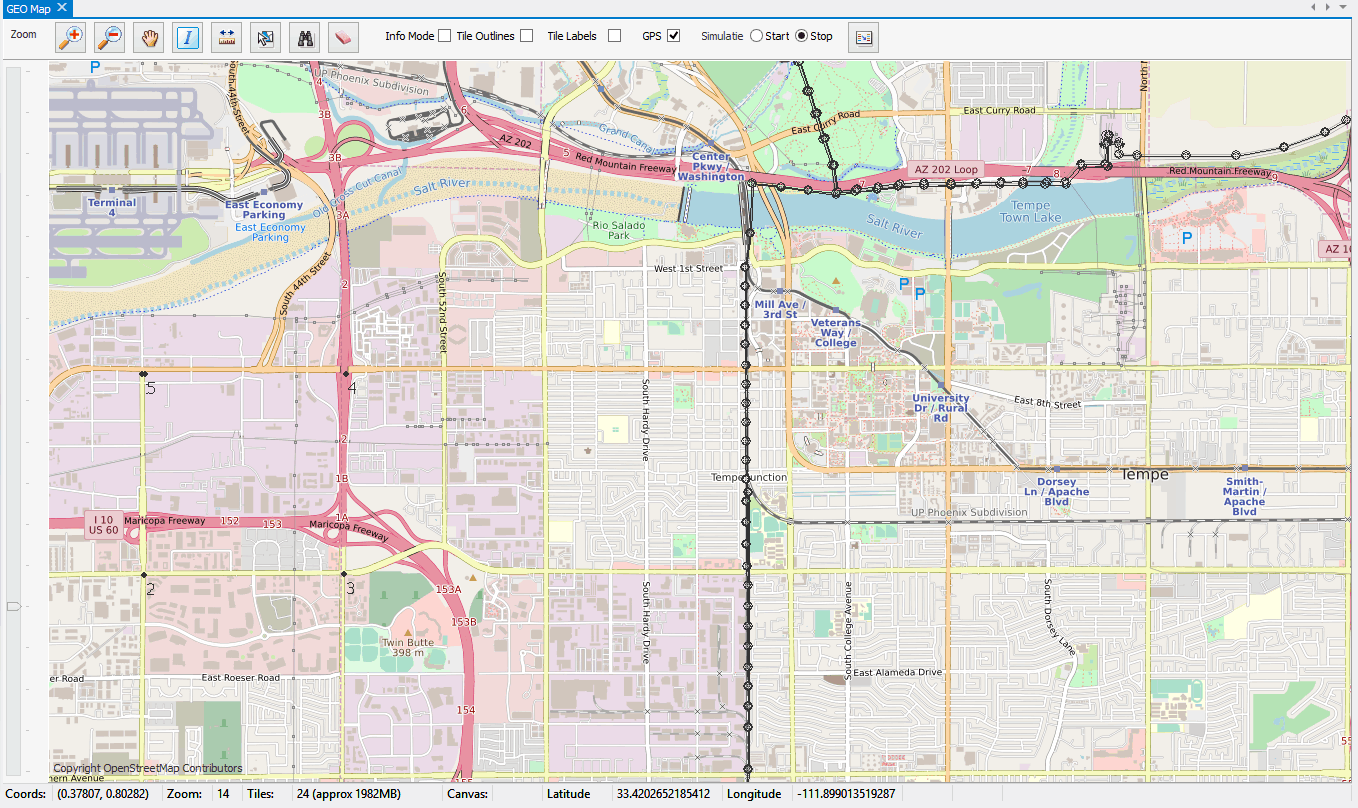Select the Simulatie Start radio button
Image resolution: width=1358 pixels, height=808 pixels.
(x=756, y=36)
